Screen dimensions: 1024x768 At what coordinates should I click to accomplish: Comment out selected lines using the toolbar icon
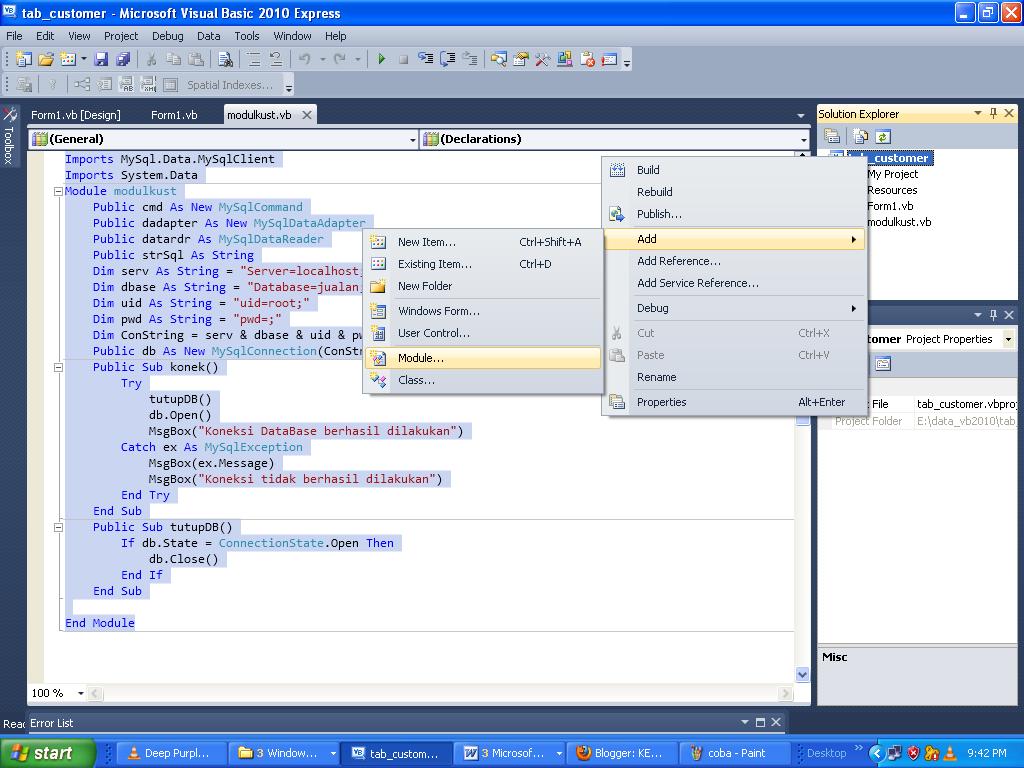[x=253, y=59]
